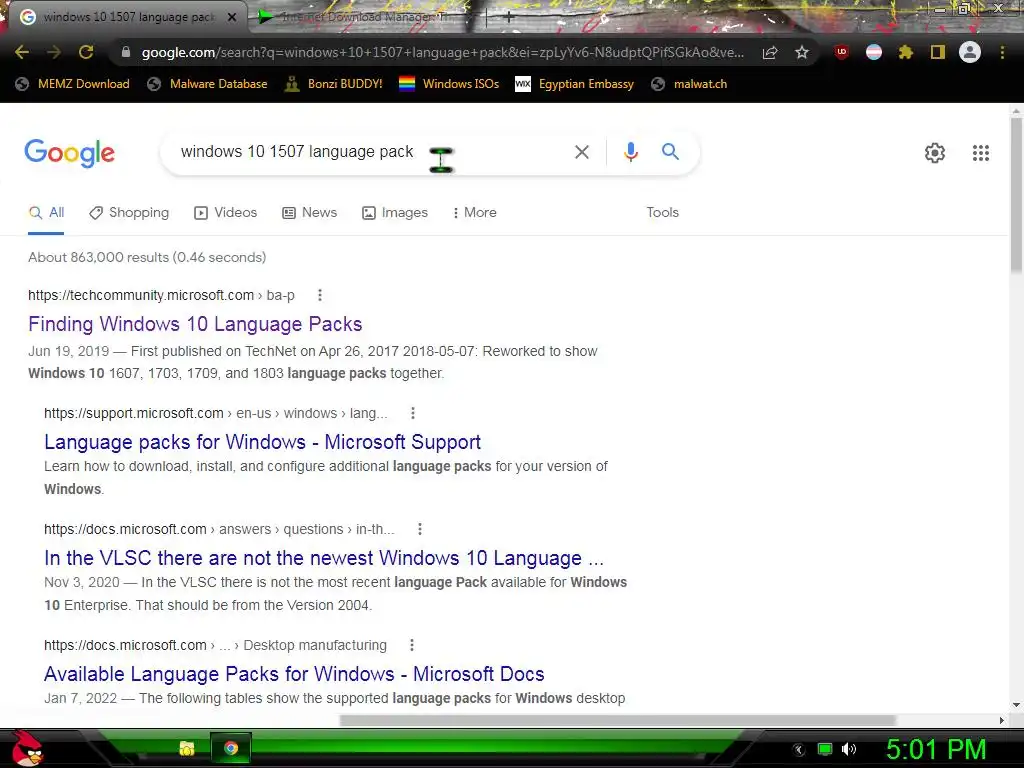Click the padlock site info icon
1024x768 pixels.
point(126,52)
